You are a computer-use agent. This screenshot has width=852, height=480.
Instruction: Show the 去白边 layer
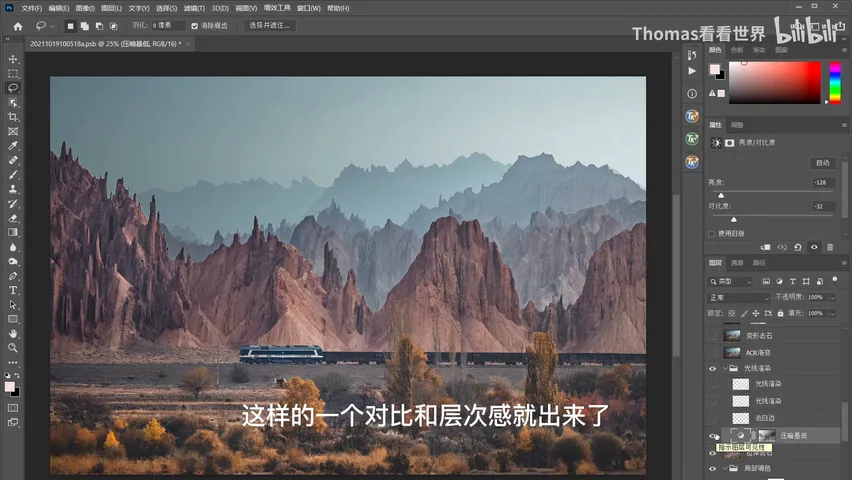[712, 418]
